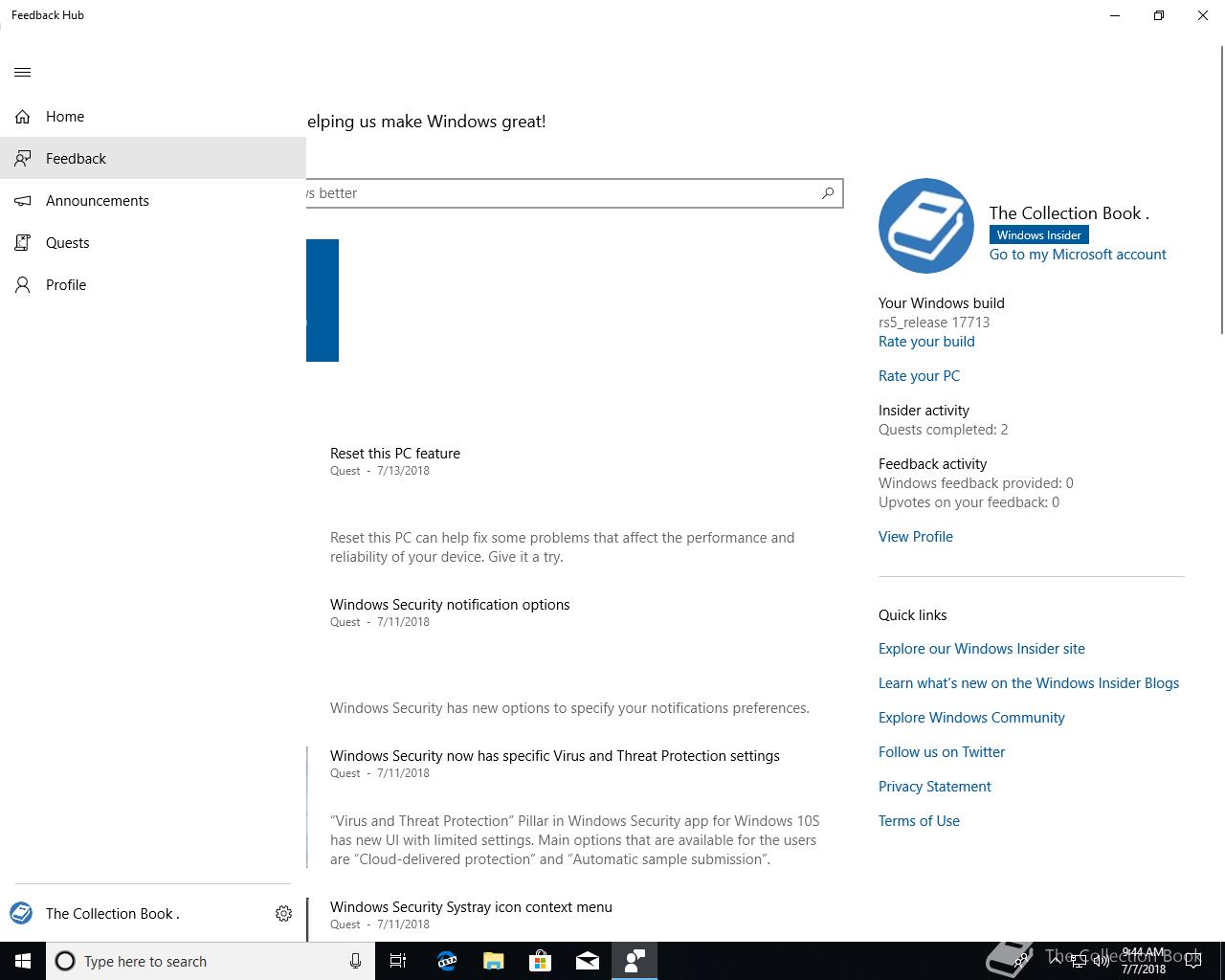Select Profile in navigation menu

(x=153, y=285)
